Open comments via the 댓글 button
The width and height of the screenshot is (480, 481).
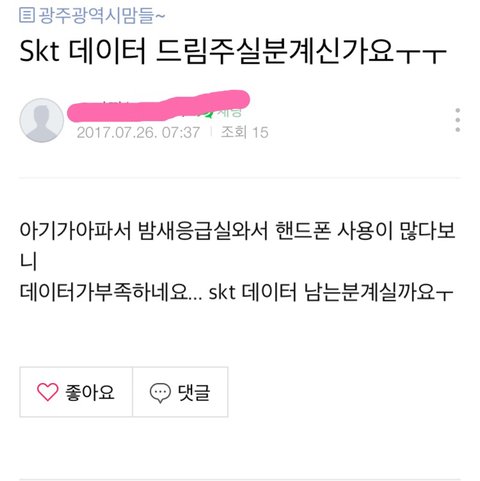coord(180,392)
